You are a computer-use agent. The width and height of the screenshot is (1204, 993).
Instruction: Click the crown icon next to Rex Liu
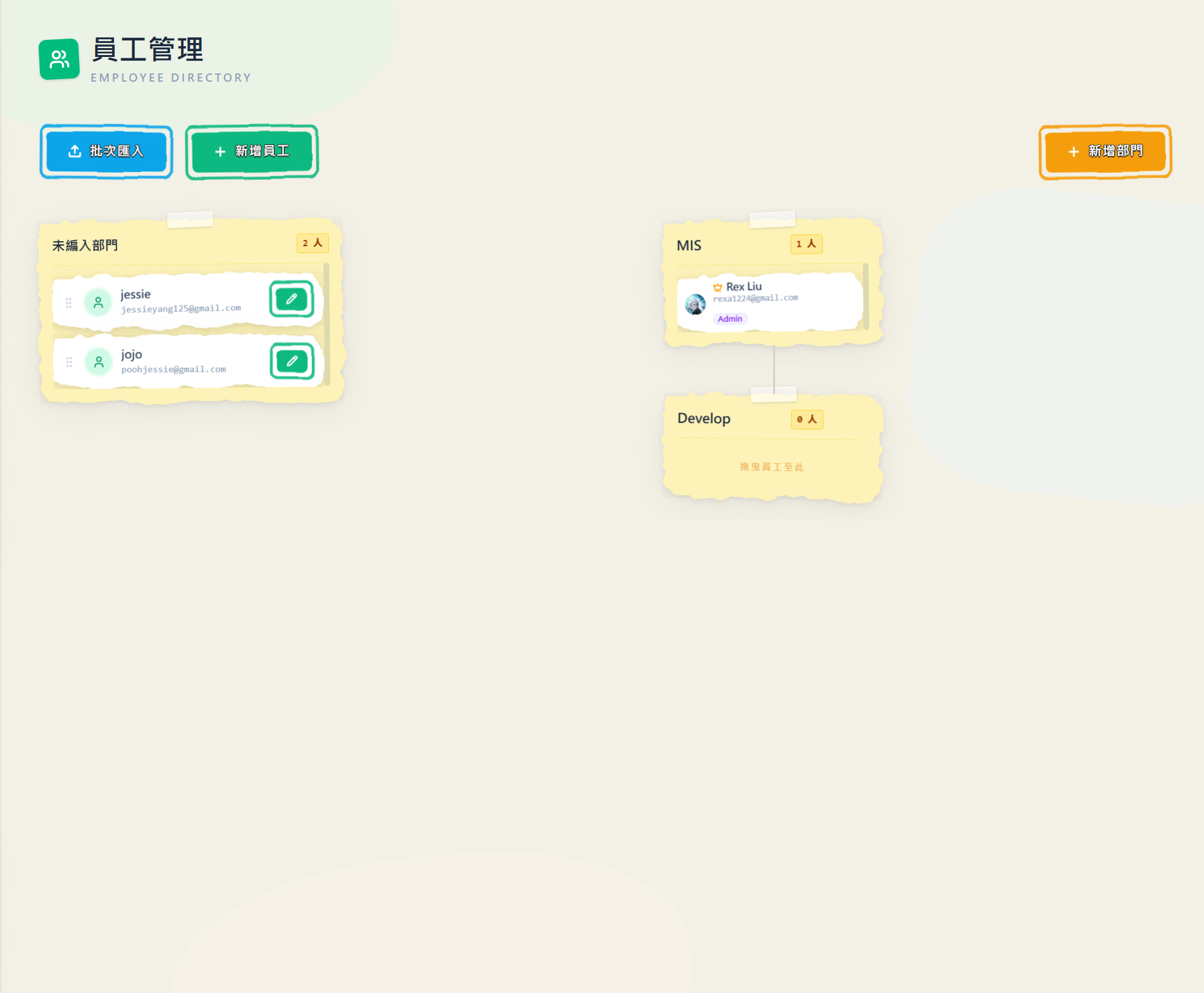point(717,287)
